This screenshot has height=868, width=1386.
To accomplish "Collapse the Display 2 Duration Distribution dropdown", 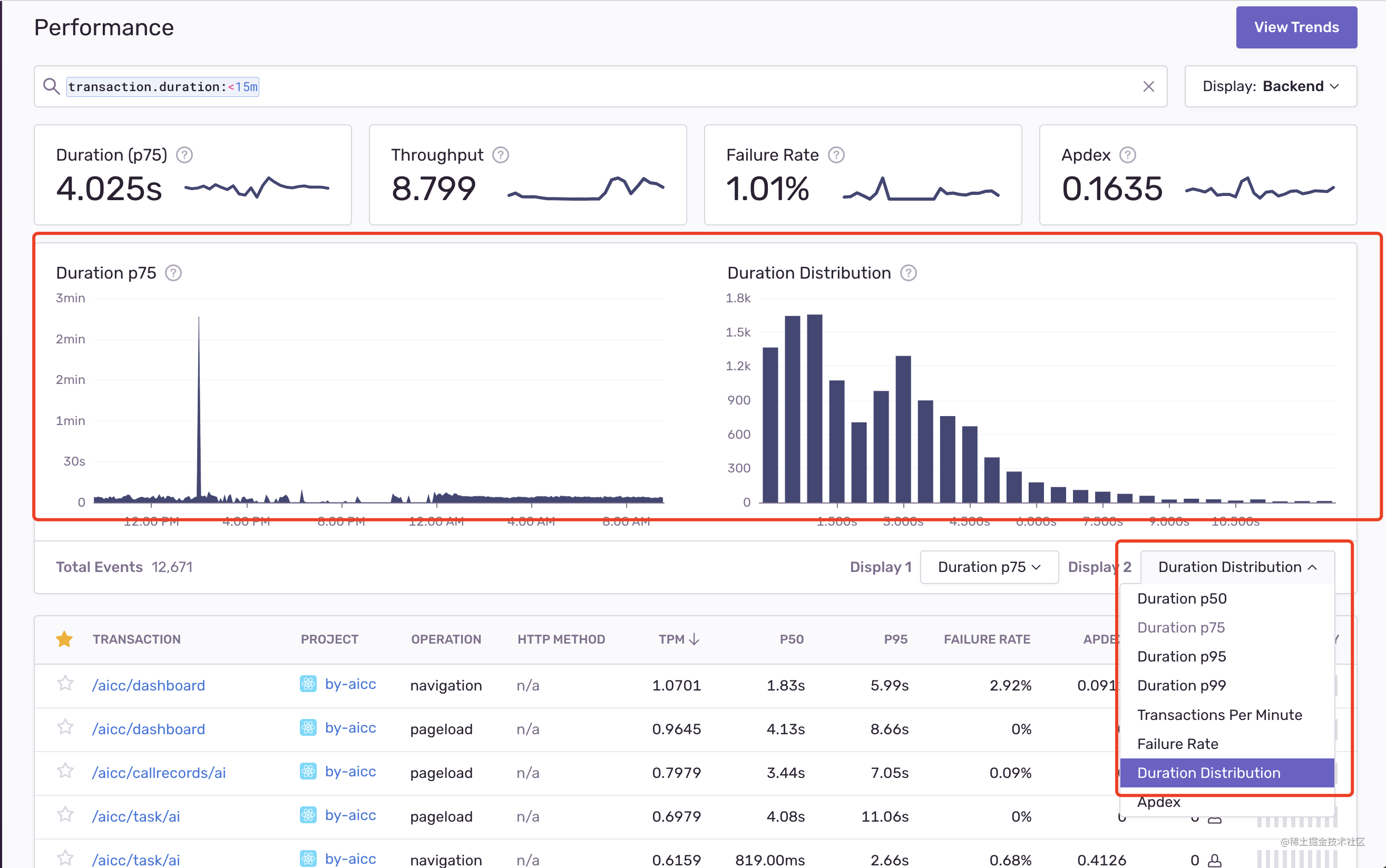I will point(1237,567).
